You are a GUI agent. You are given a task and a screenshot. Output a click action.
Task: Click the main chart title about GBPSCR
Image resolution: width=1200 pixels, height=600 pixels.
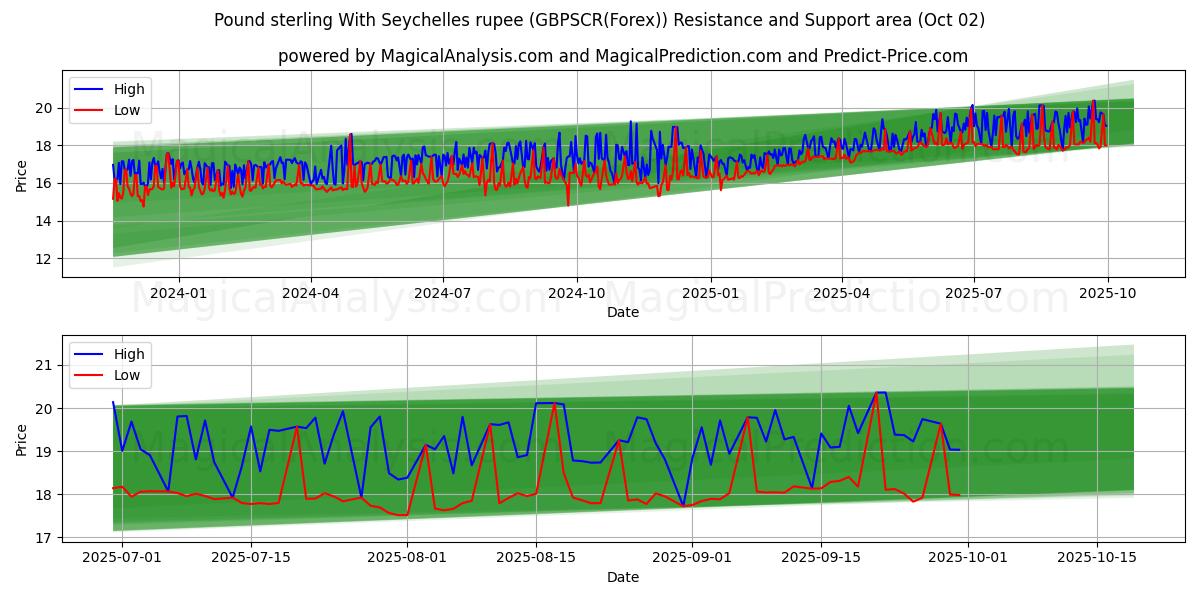pos(599,20)
